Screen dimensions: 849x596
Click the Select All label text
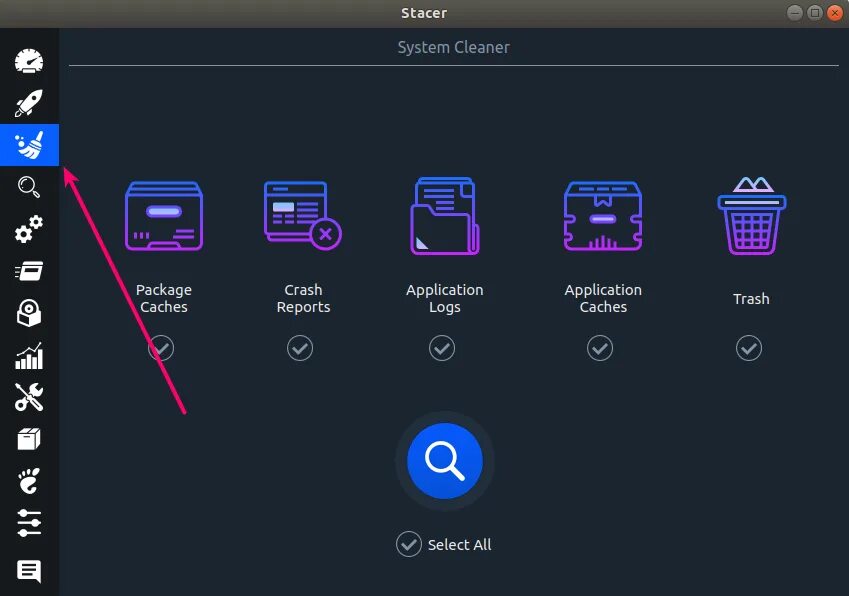coord(460,545)
